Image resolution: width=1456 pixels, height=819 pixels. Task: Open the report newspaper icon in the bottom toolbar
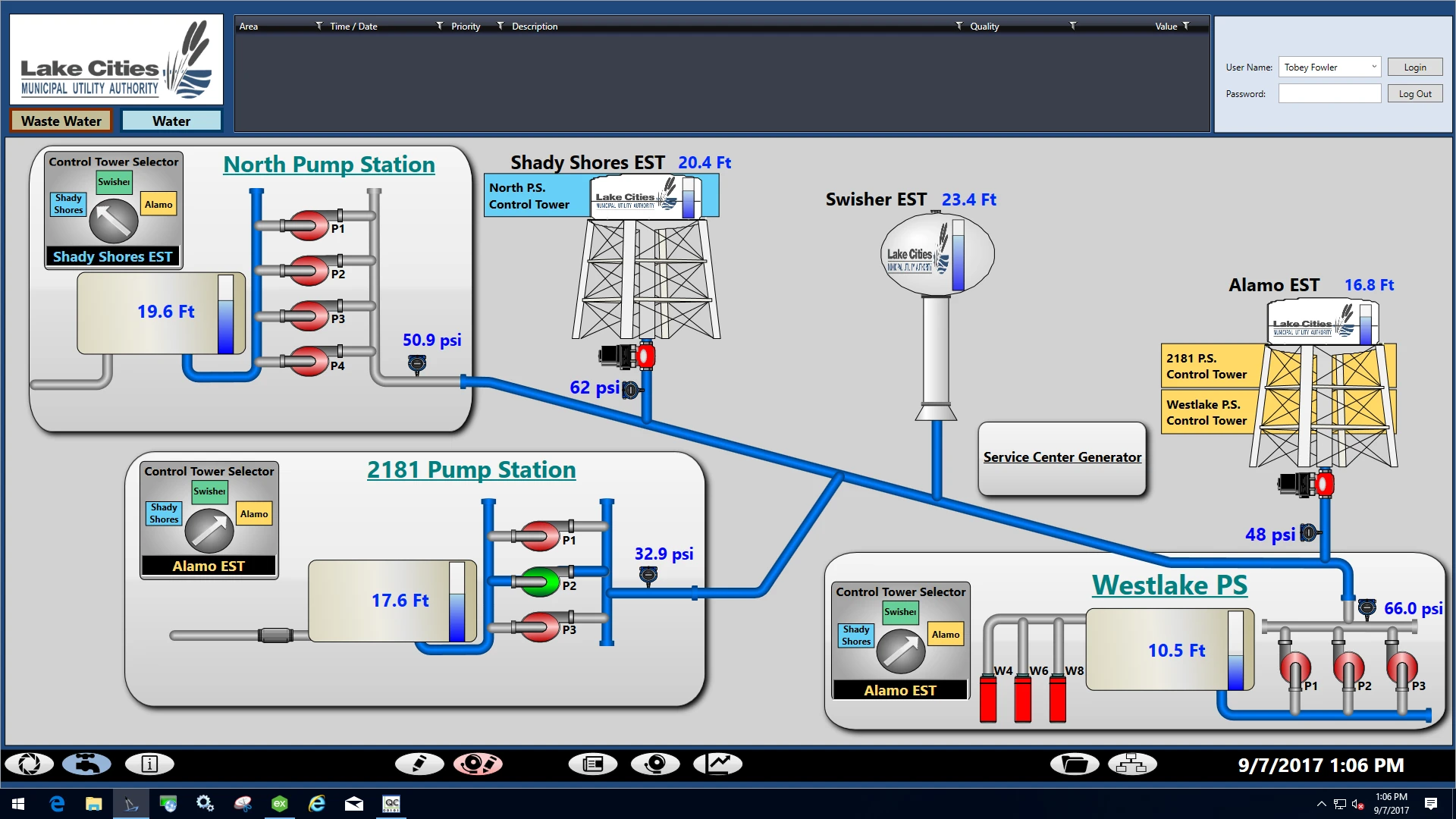click(593, 764)
